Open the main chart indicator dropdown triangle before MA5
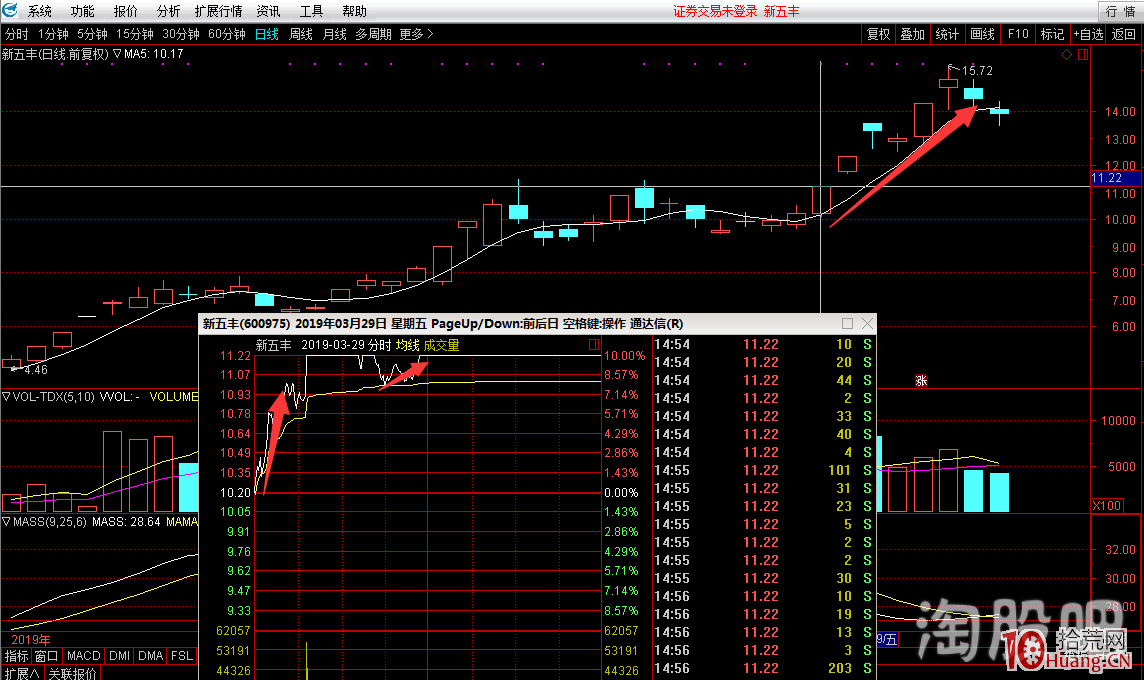This screenshot has height=680, width=1144. (117, 54)
